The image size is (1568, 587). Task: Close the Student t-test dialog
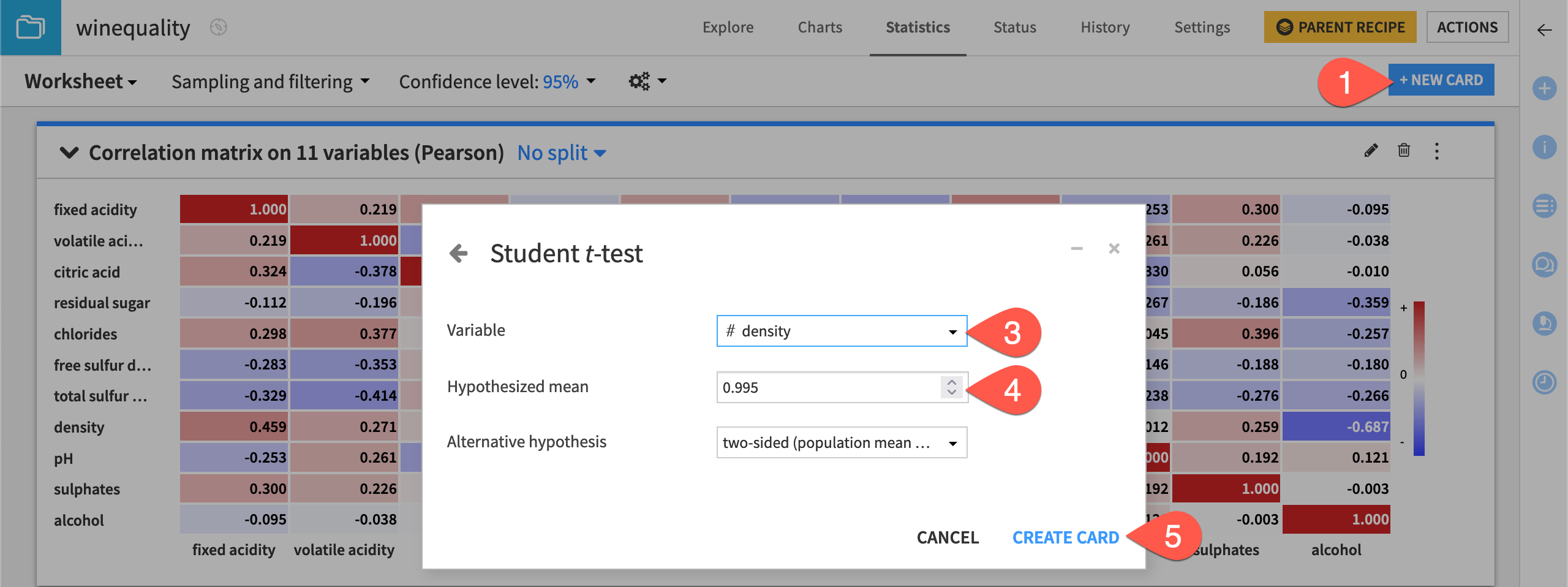click(1114, 248)
